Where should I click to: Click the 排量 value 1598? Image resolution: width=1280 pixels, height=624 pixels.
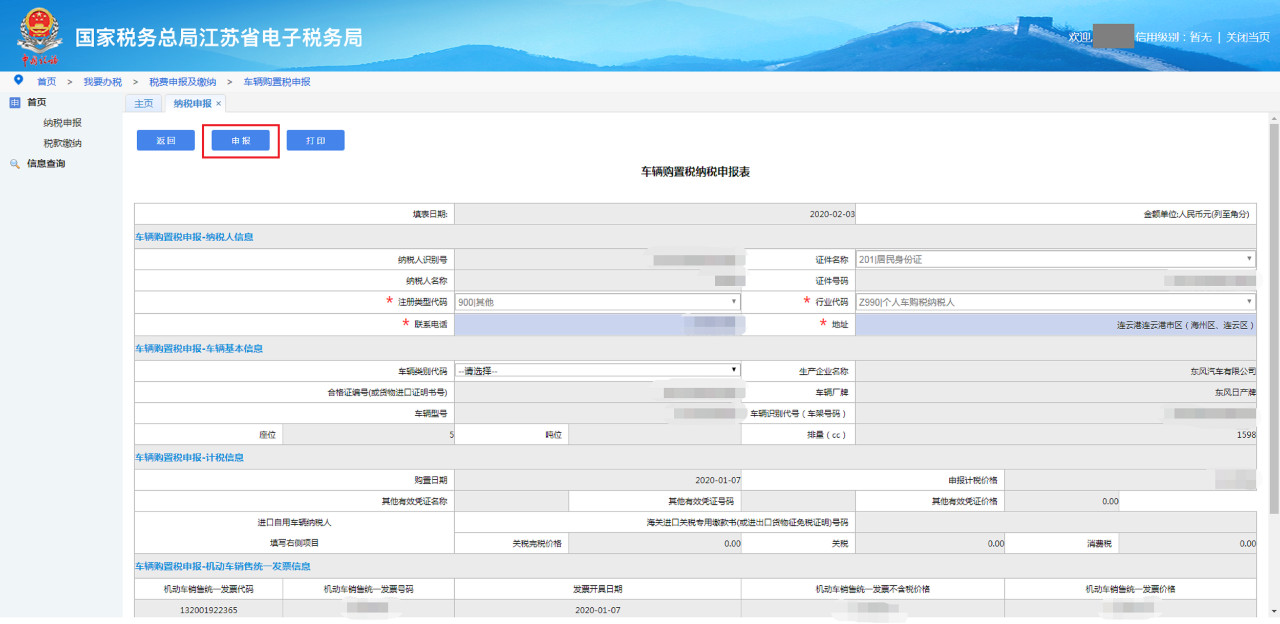pyautogui.click(x=1245, y=436)
